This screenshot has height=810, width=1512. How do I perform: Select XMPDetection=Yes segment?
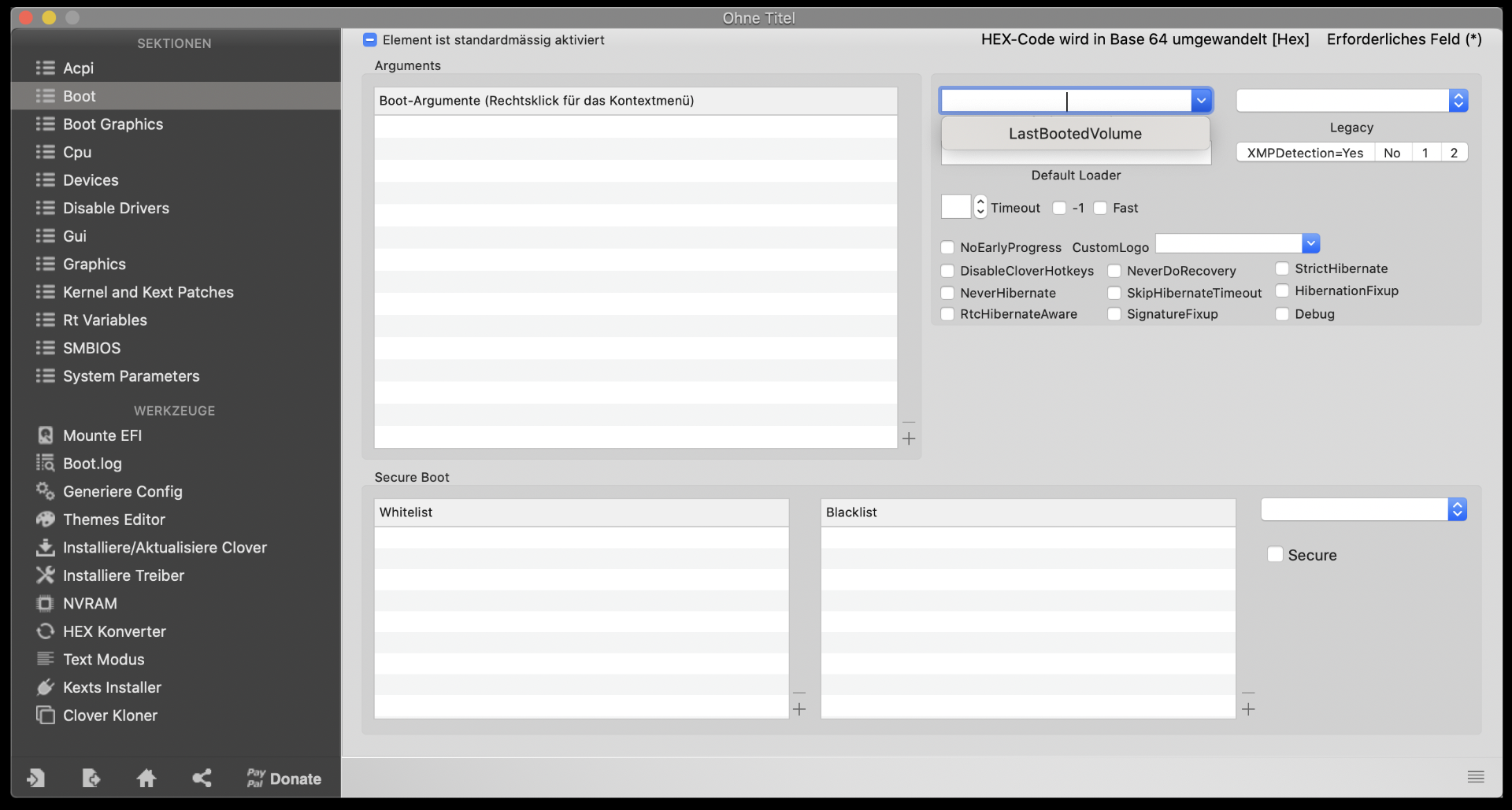tap(1306, 153)
